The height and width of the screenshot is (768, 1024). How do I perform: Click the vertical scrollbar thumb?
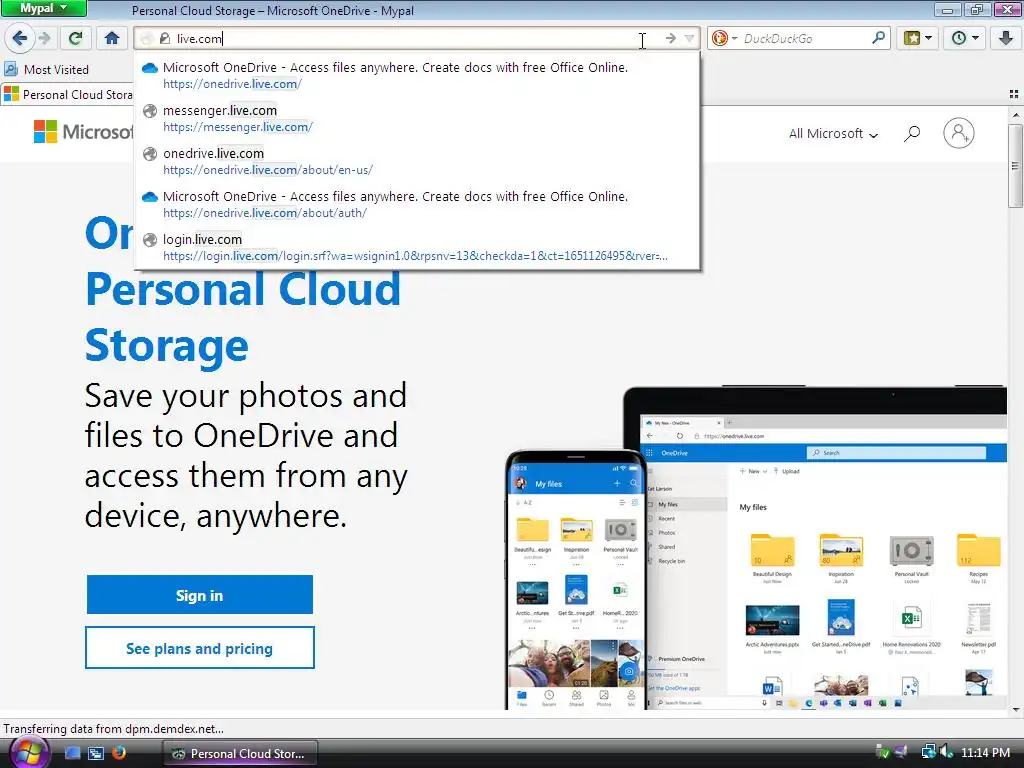1015,165
